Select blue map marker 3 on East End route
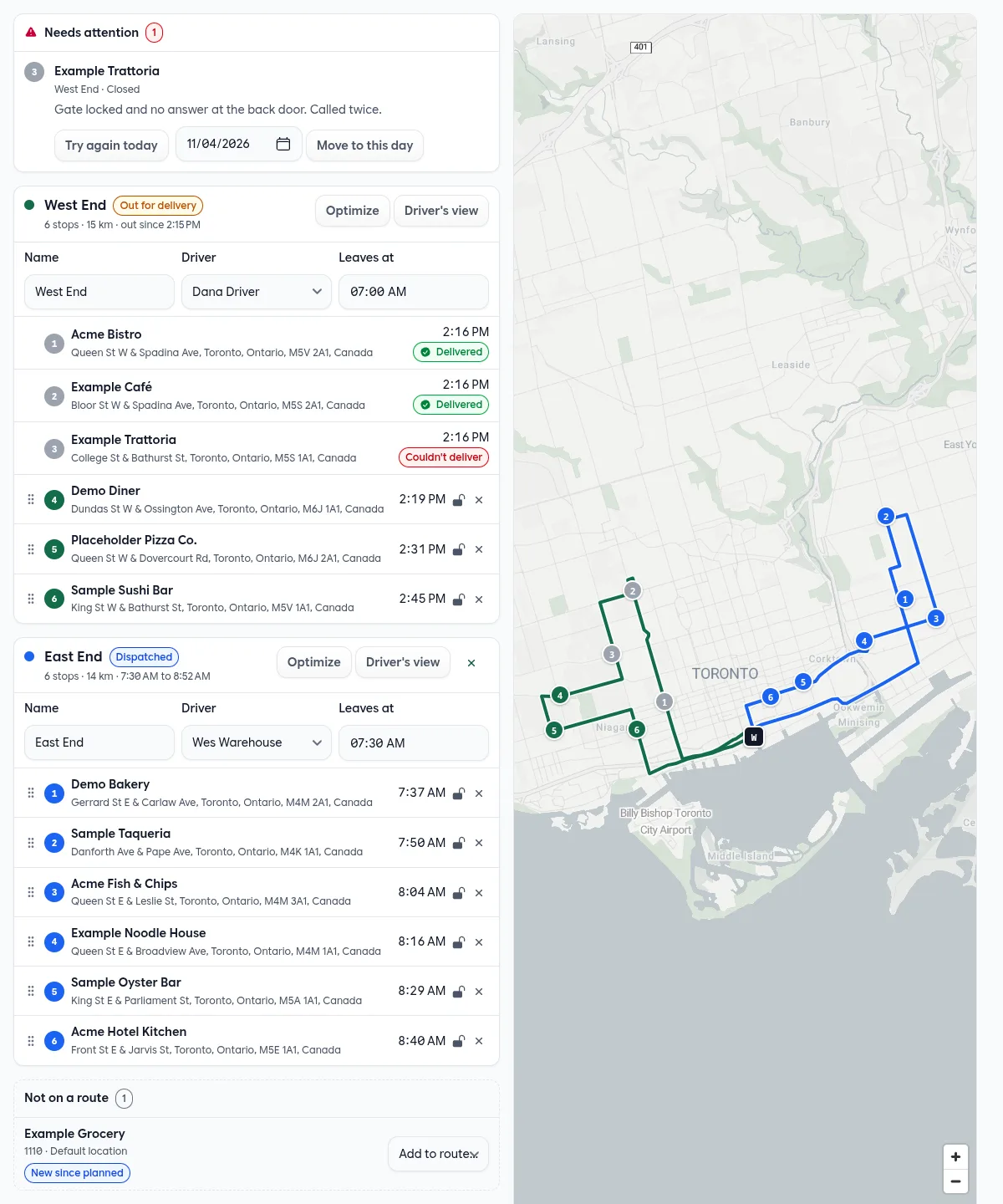Image resolution: width=1003 pixels, height=1204 pixels. (936, 618)
